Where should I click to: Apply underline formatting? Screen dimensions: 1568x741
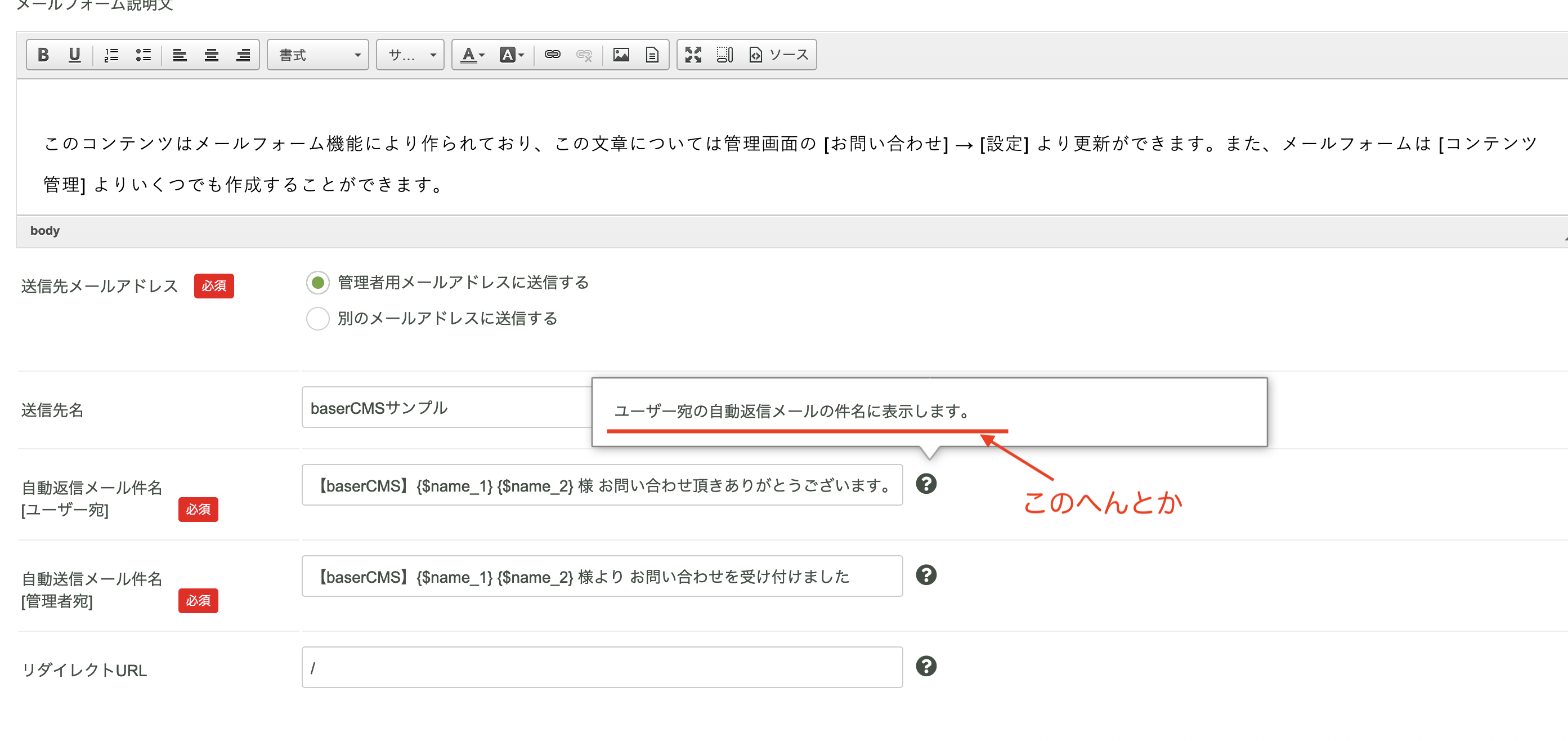74,54
